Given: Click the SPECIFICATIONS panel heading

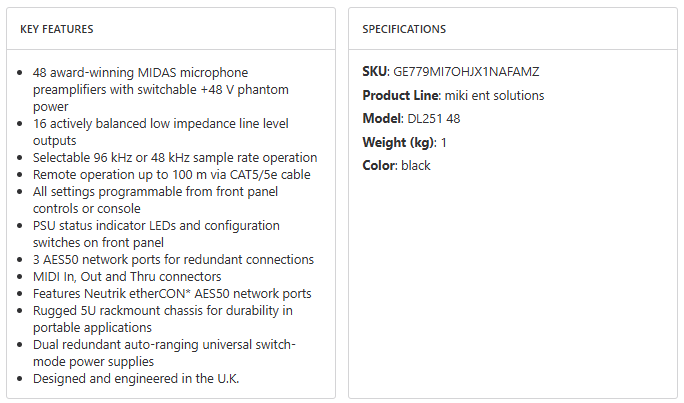Looking at the screenshot, I should point(404,29).
